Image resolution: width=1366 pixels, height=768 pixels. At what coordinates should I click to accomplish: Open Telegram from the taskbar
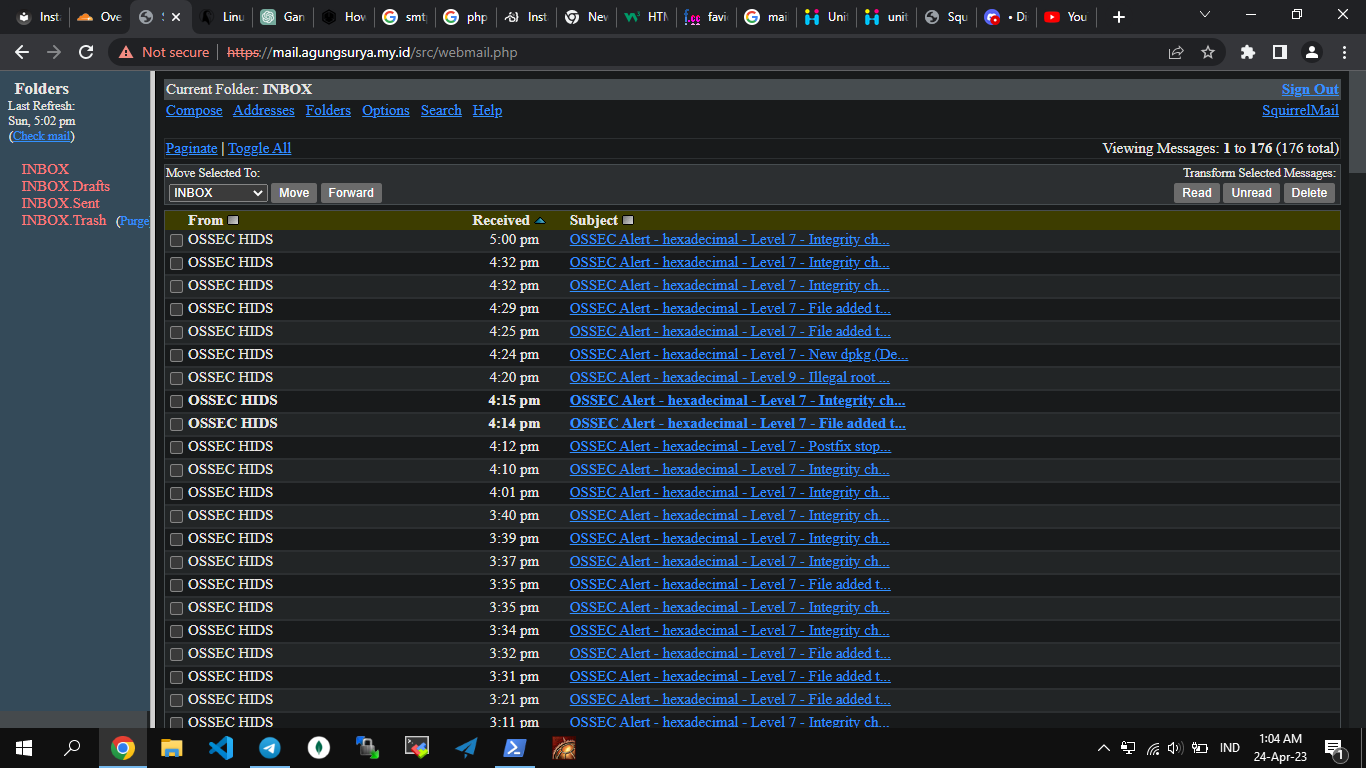[270, 747]
